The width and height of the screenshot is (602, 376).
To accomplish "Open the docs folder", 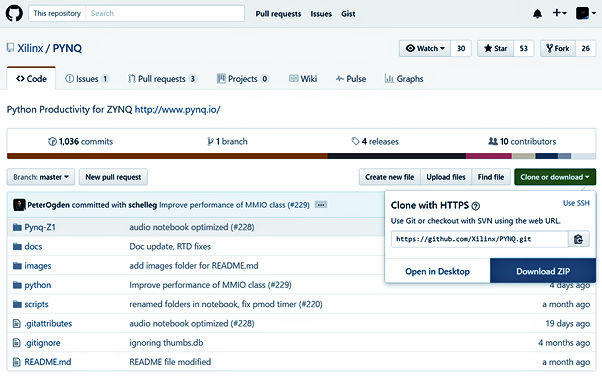I will tap(33, 247).
